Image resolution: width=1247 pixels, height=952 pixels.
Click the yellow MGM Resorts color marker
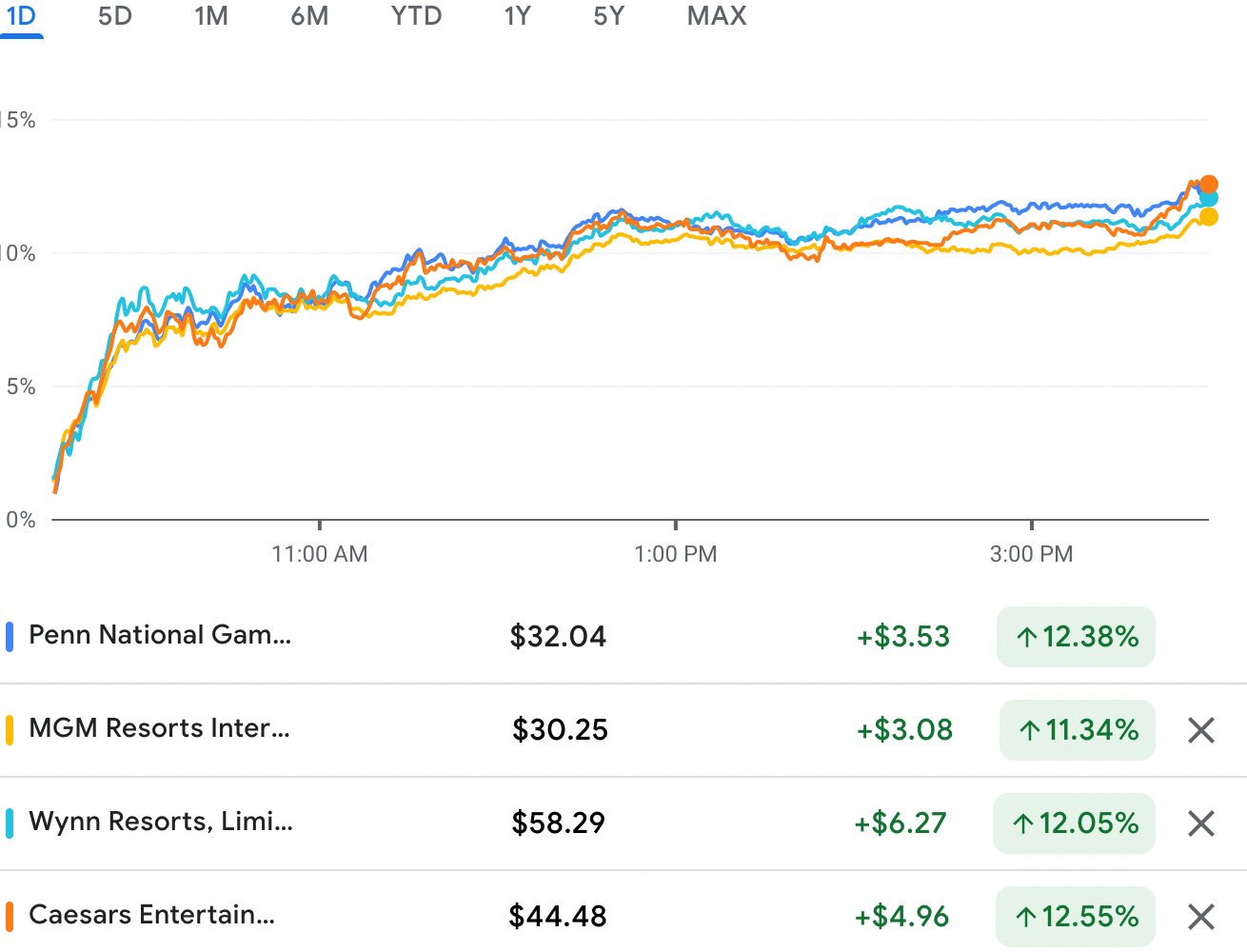click(x=10, y=730)
